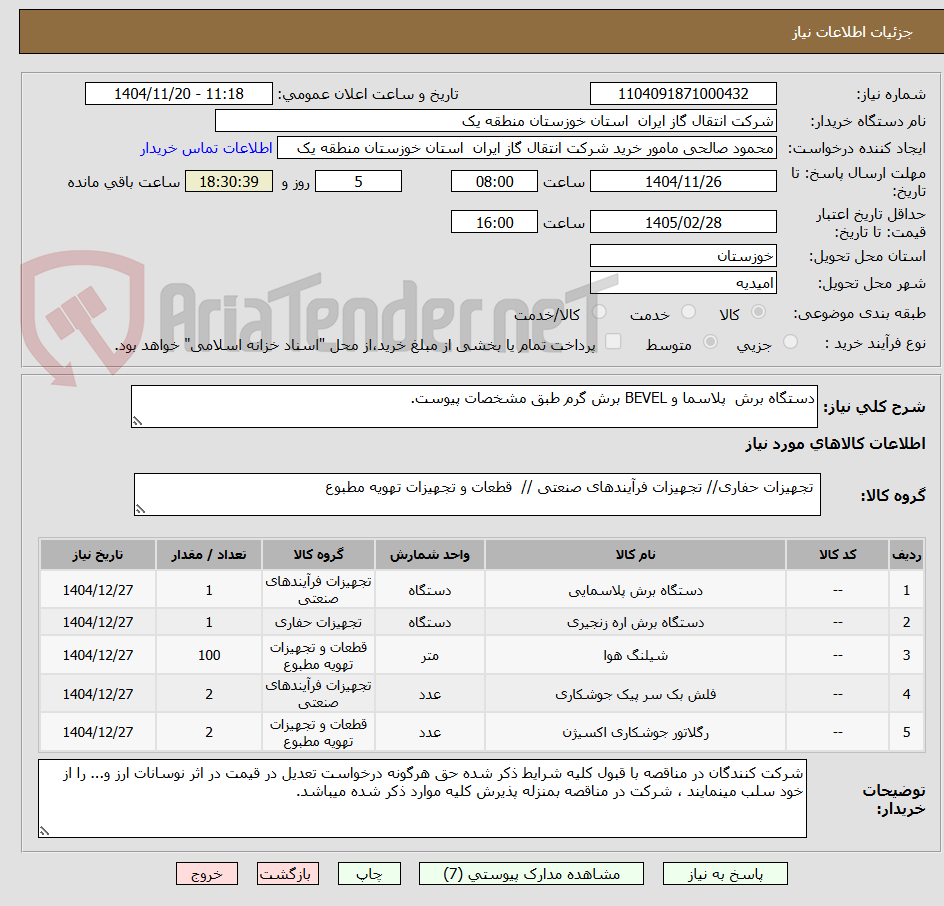Select the کالا radio button

click(x=759, y=312)
